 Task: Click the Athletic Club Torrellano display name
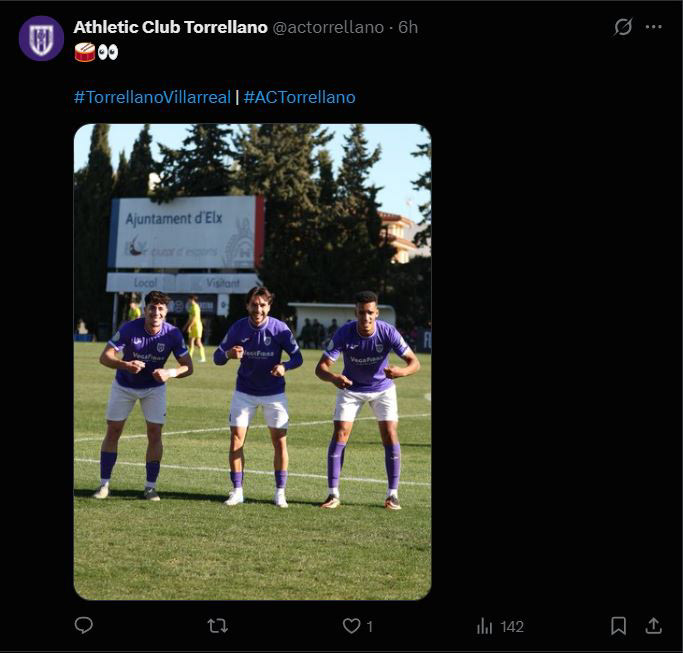[170, 27]
